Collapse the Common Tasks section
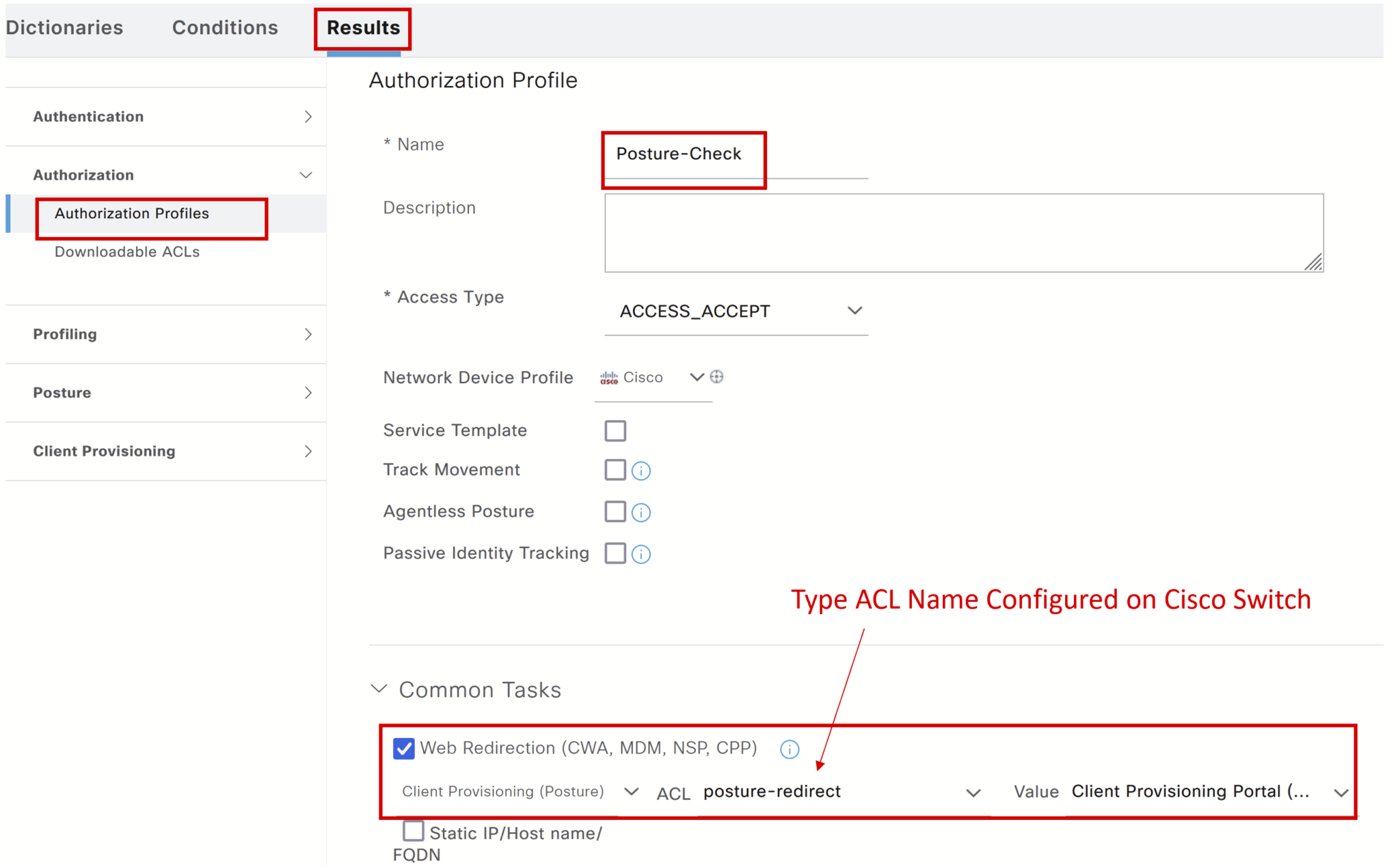Viewport: 1400px width, 867px height. click(x=379, y=689)
